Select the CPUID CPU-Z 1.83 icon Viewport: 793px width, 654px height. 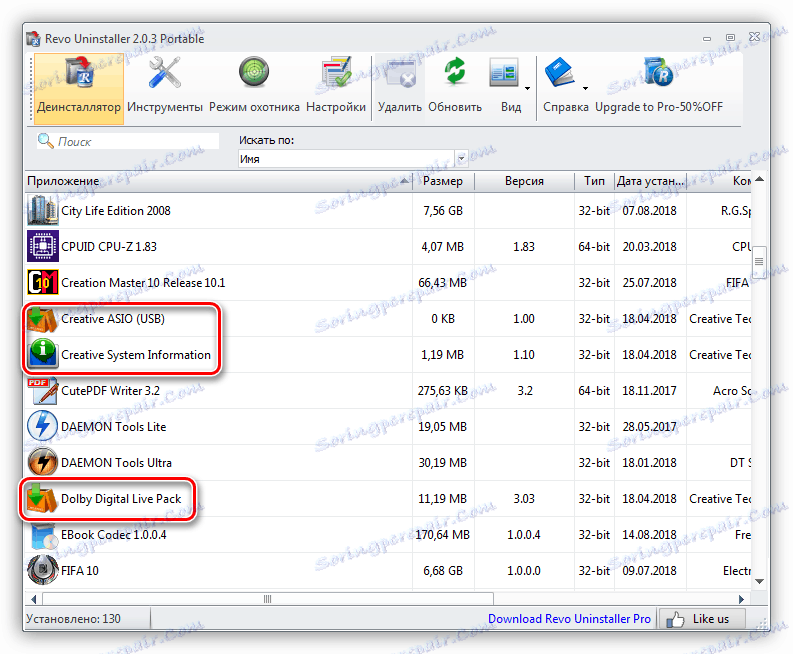[42, 246]
